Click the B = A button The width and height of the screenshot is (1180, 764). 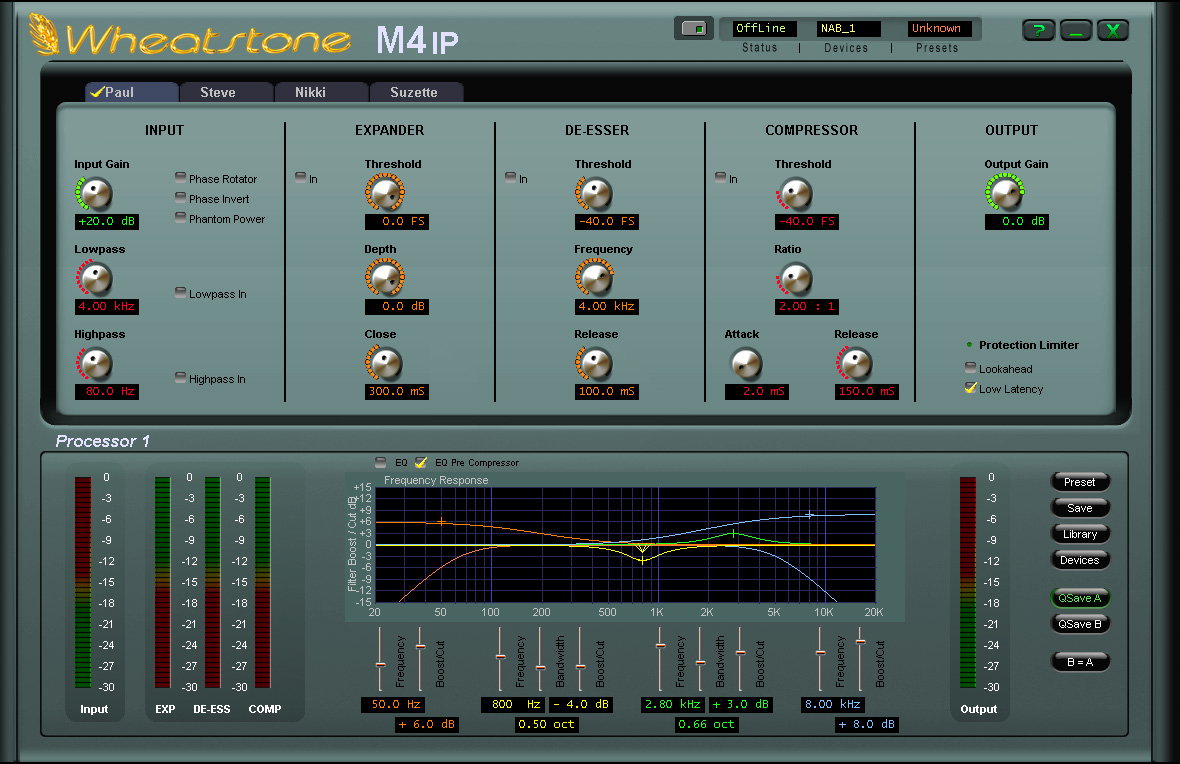[1079, 662]
